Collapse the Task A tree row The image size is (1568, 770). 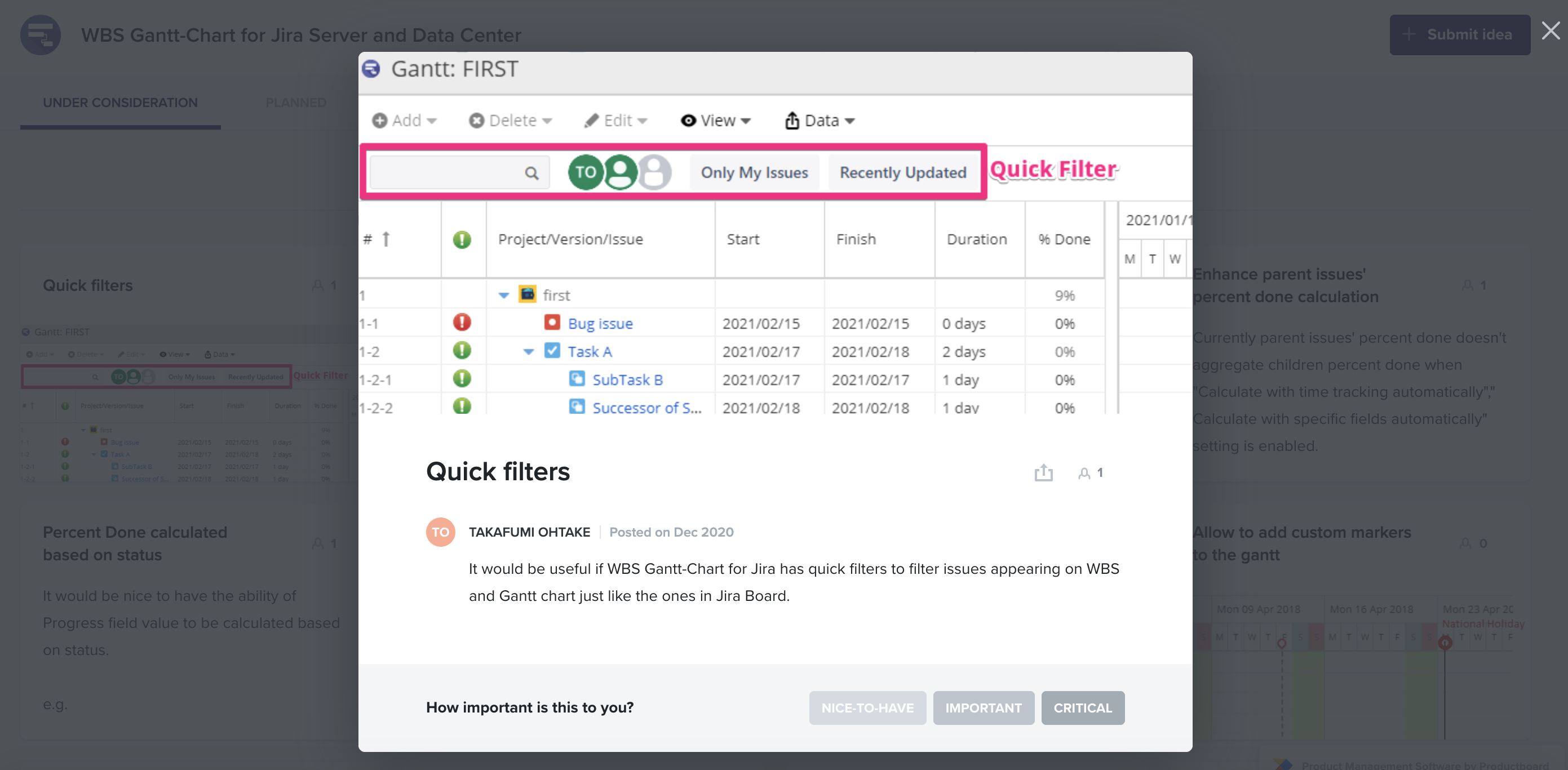tap(528, 352)
